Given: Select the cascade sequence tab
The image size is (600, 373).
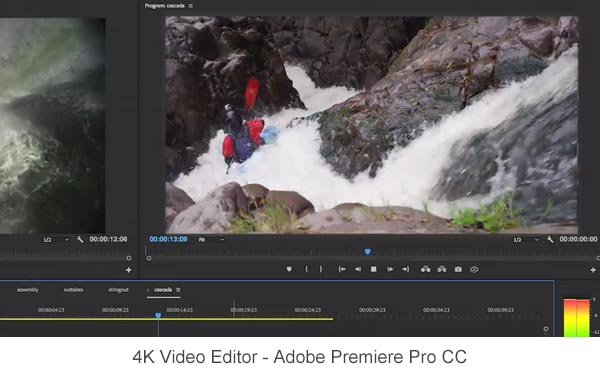Looking at the screenshot, I should 163,290.
